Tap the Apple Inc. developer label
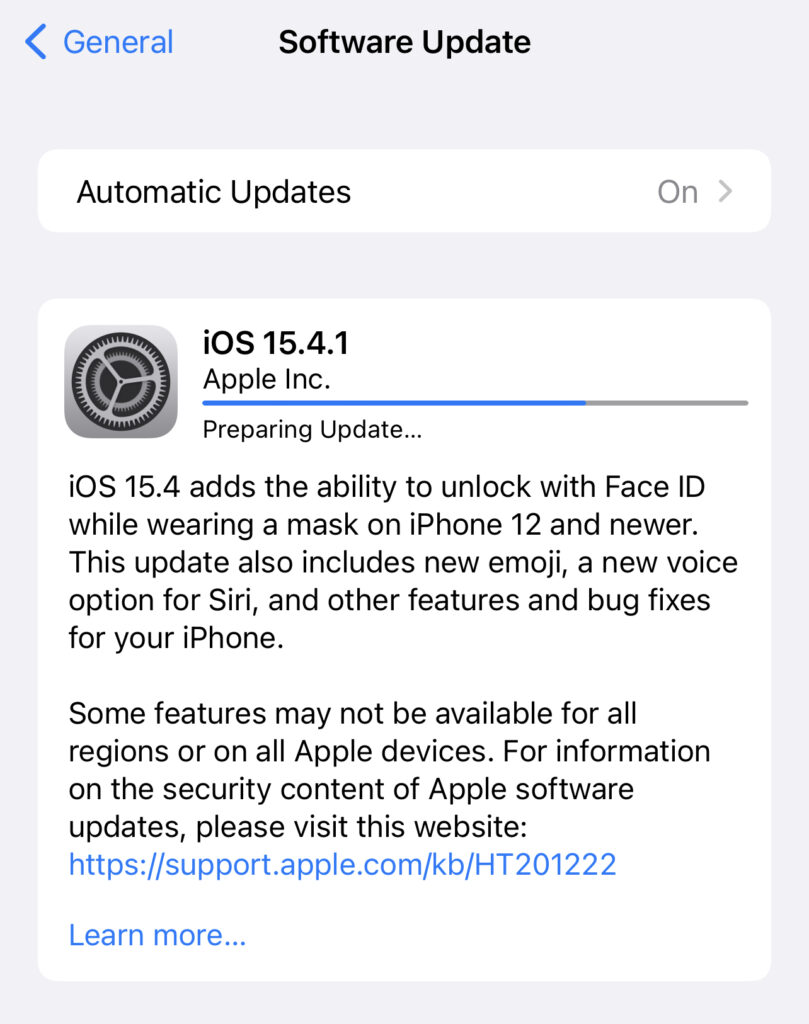 [x=266, y=379]
